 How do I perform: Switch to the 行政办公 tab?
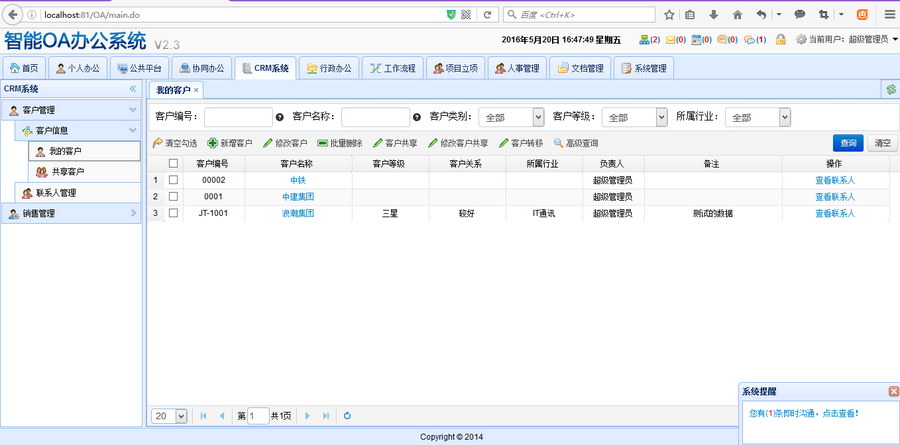[x=329, y=68]
